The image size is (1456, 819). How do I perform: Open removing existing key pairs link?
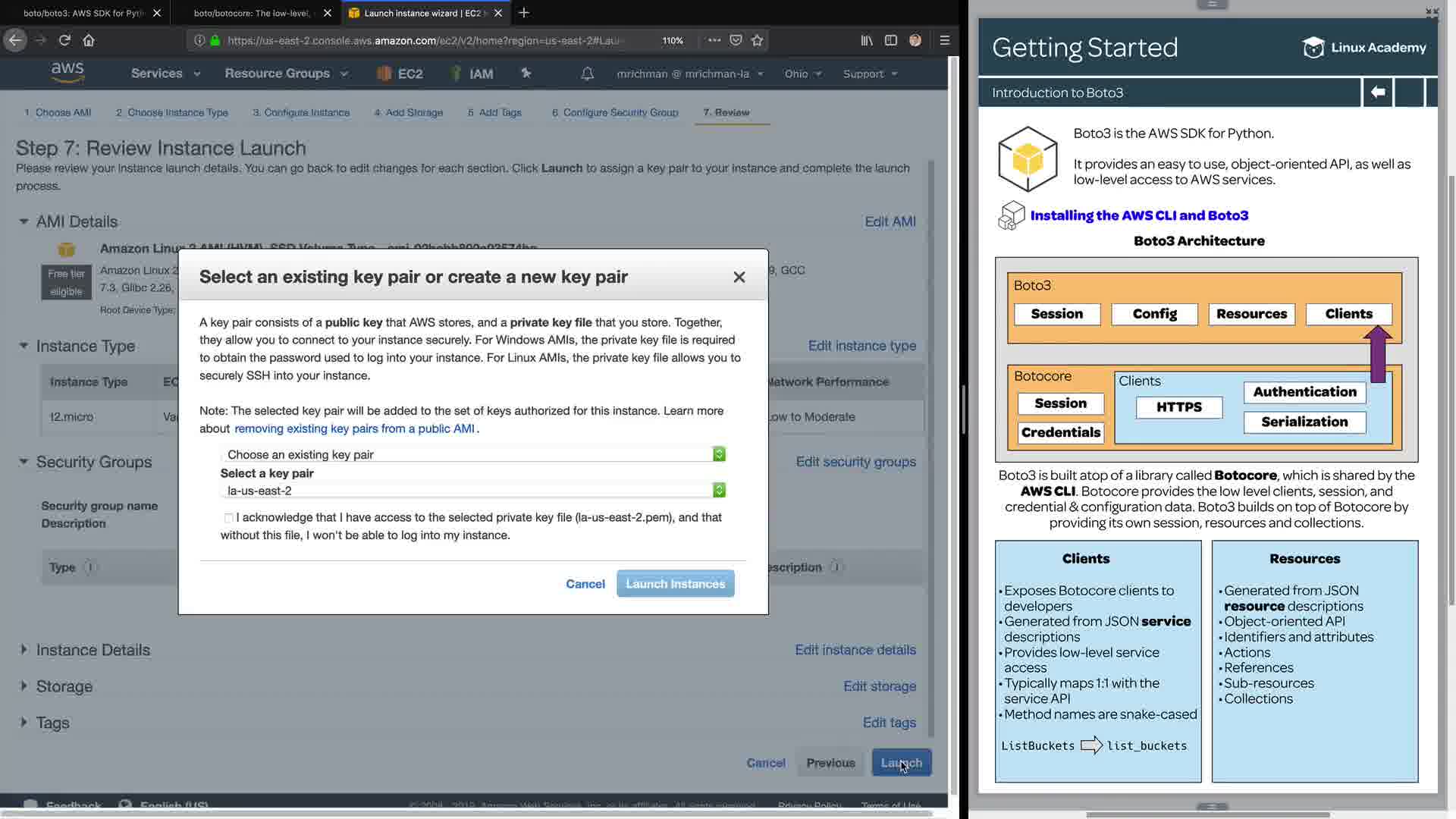tap(354, 428)
